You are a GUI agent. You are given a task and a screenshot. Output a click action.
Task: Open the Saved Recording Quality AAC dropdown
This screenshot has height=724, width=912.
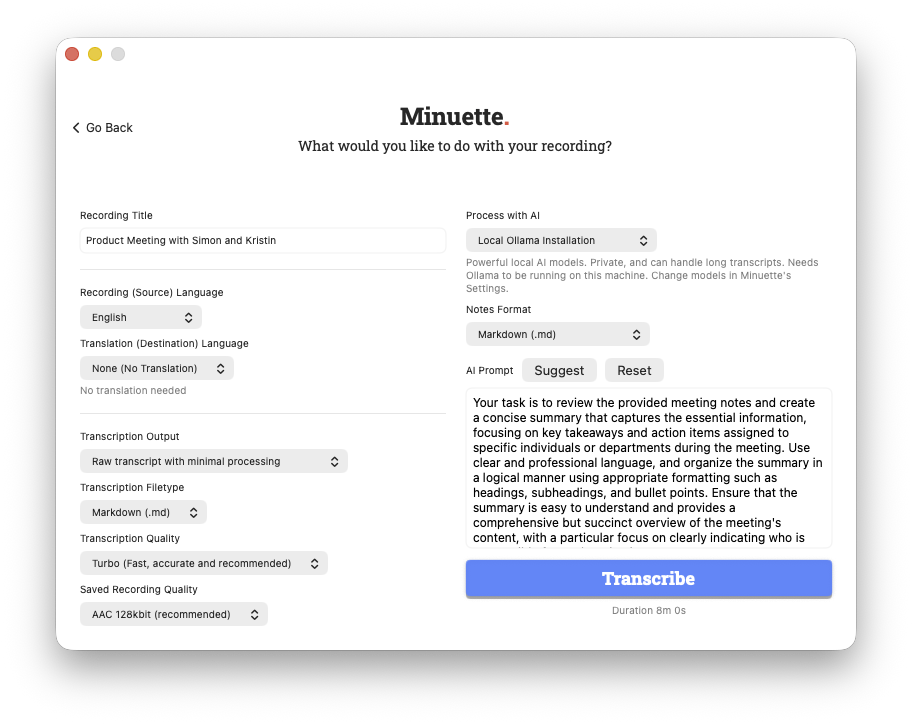[x=174, y=615]
